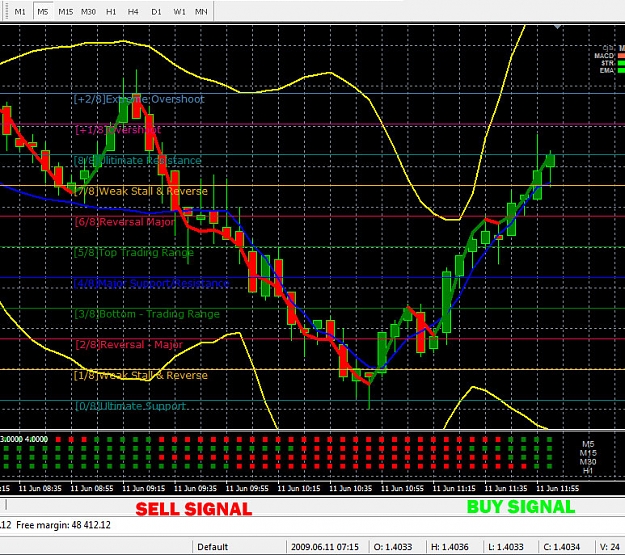
Task: Click the 11 Jun 09:35 time axis label
Action: [x=195, y=488]
